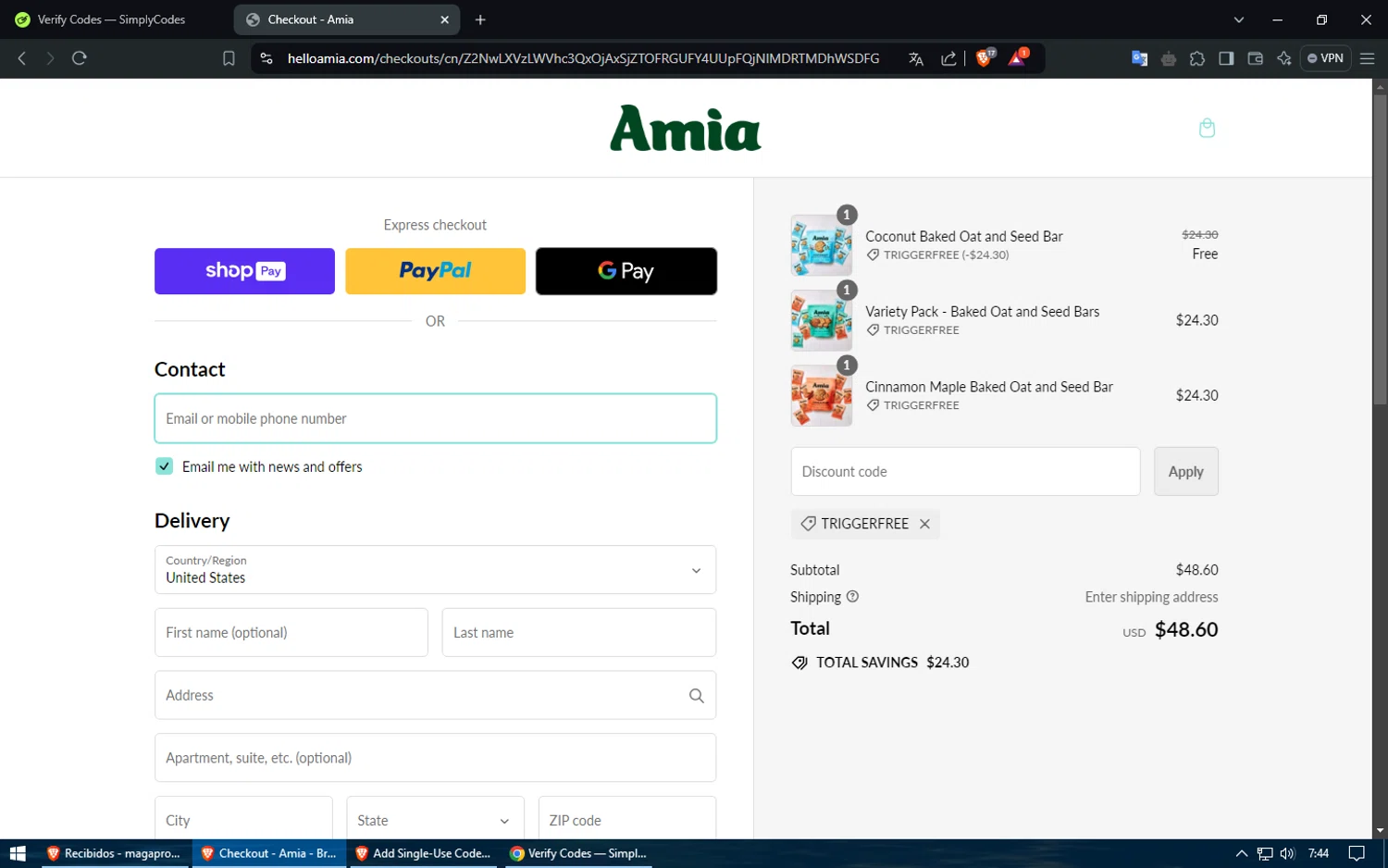1388x868 pixels.
Task: Open a new browser tab
Action: tap(480, 19)
